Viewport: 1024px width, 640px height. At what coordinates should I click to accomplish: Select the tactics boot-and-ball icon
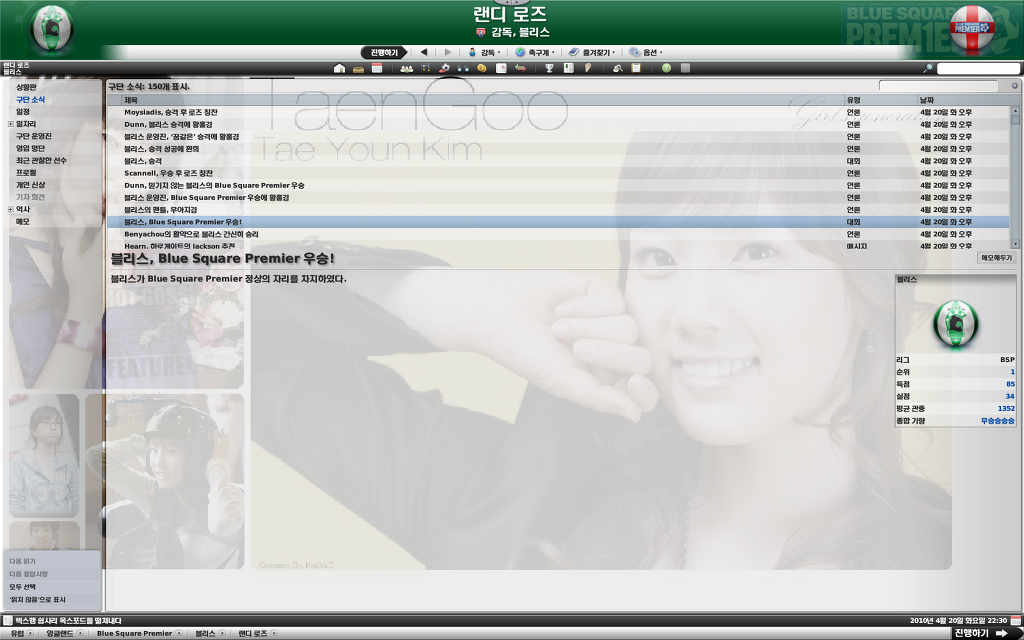(445, 68)
